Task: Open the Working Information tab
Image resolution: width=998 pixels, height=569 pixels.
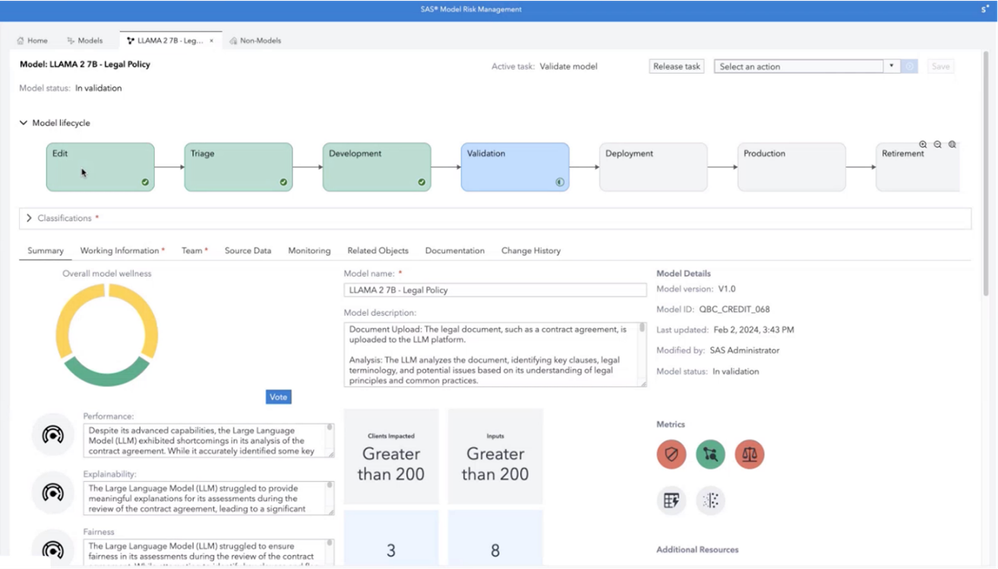Action: click(x=122, y=251)
